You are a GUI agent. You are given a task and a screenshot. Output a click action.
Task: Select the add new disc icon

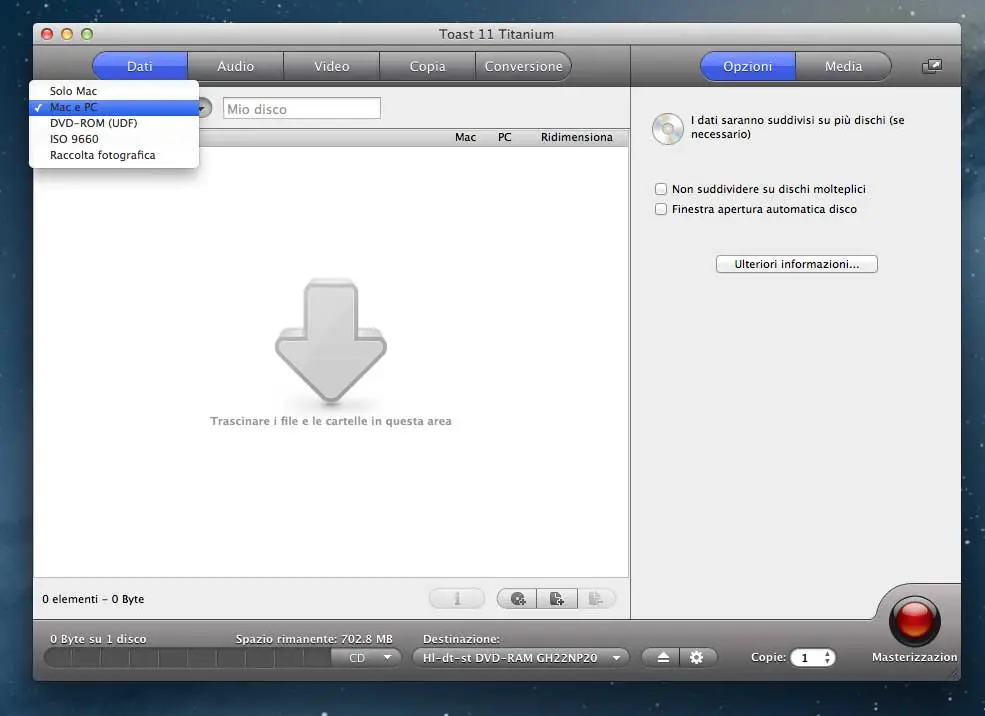point(516,597)
